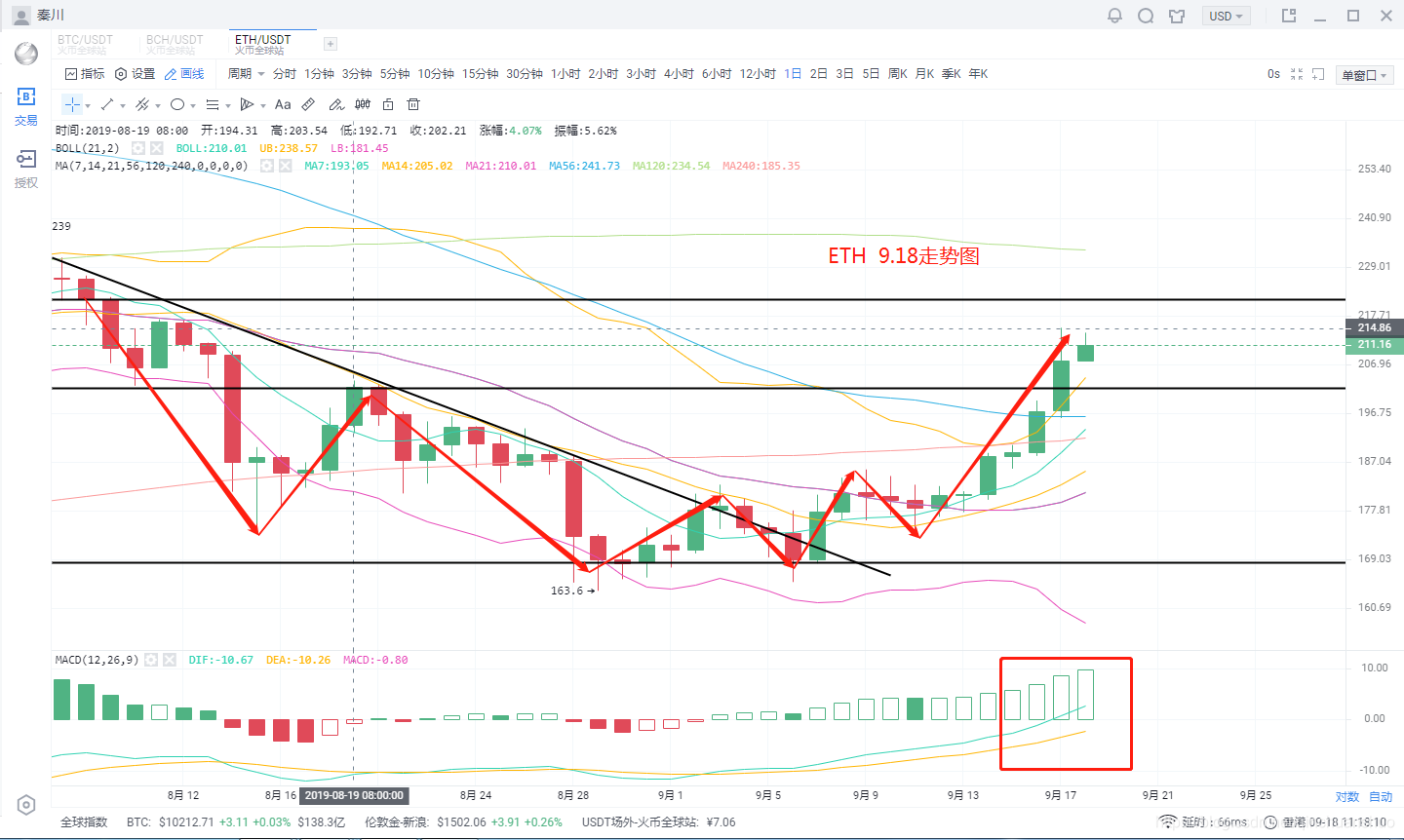Delete drawings with the trash icon
The width and height of the screenshot is (1404, 840).
click(413, 104)
